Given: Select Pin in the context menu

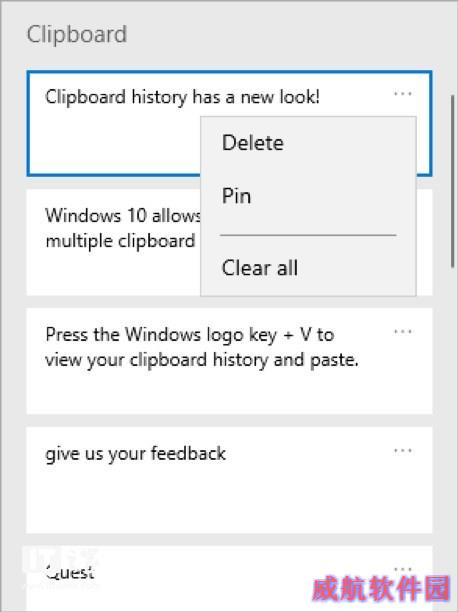Looking at the screenshot, I should coord(236,196).
